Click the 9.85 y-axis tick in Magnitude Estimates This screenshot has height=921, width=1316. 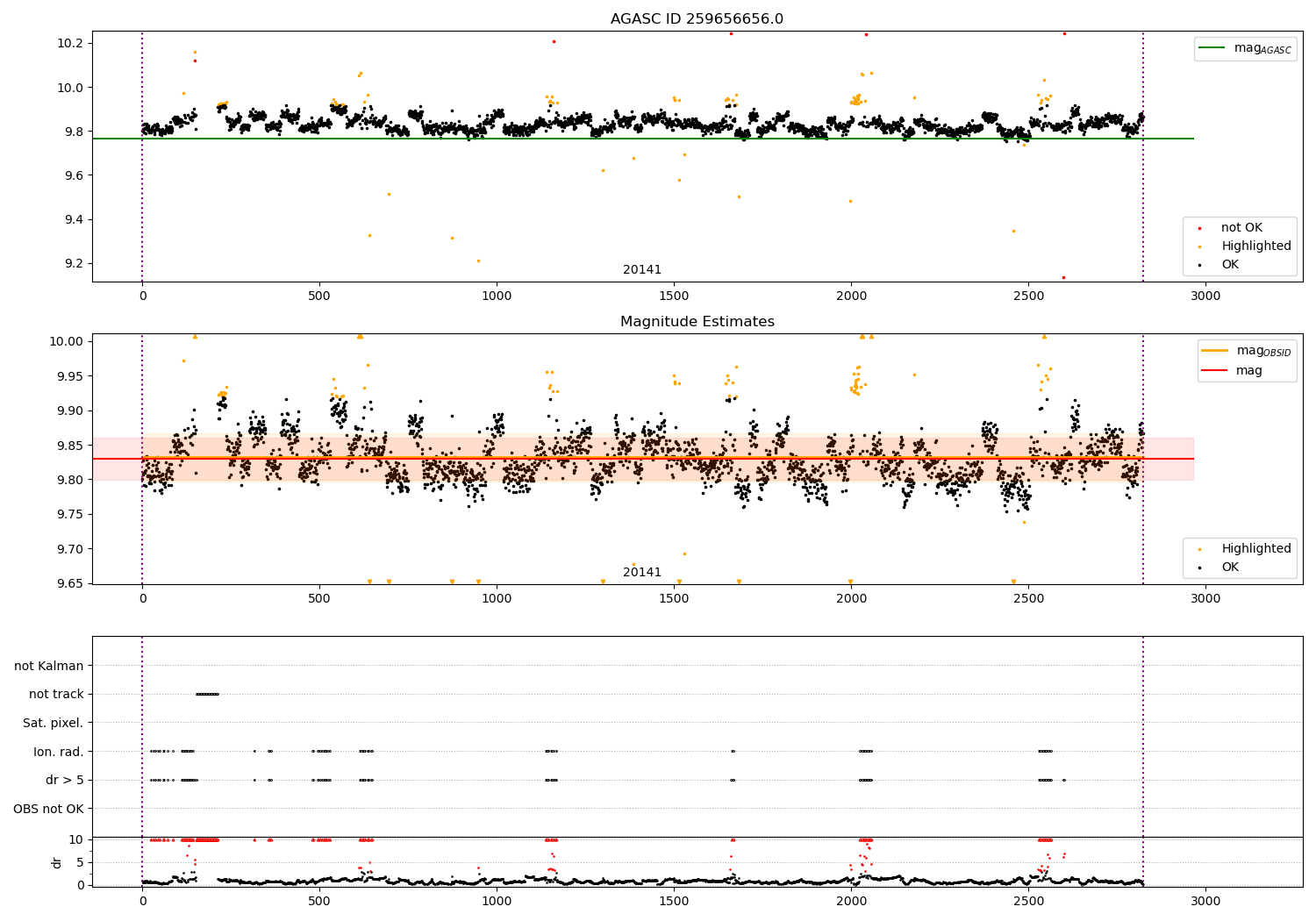tap(70, 446)
